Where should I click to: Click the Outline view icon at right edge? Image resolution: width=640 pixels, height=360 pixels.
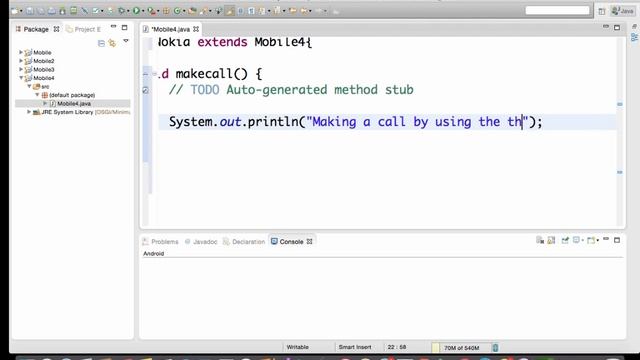[x=634, y=38]
